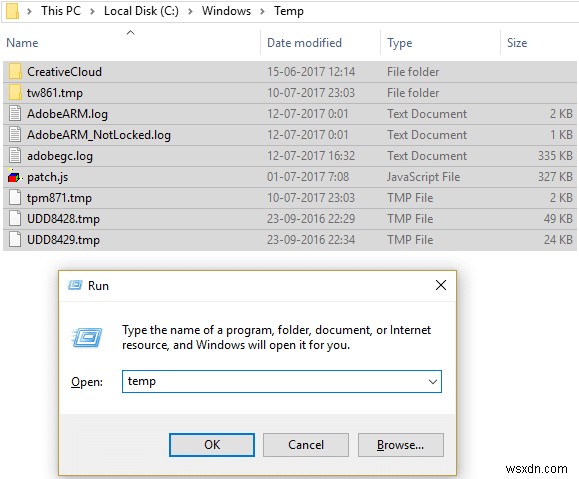Click the AdobeARM.log document icon
579x479 pixels.
15,113
